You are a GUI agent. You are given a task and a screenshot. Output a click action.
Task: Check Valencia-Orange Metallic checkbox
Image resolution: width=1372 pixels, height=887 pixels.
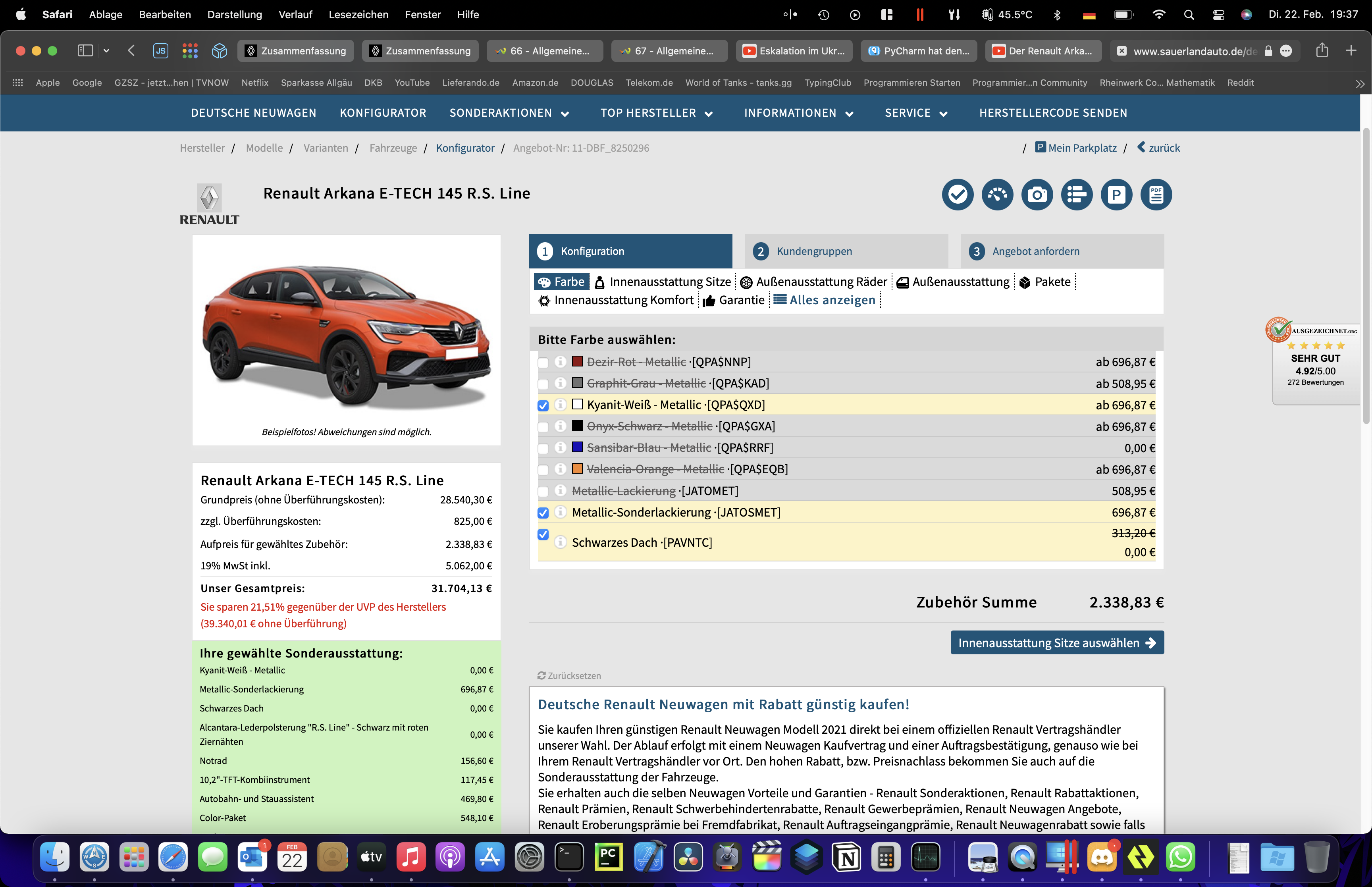coord(543,470)
